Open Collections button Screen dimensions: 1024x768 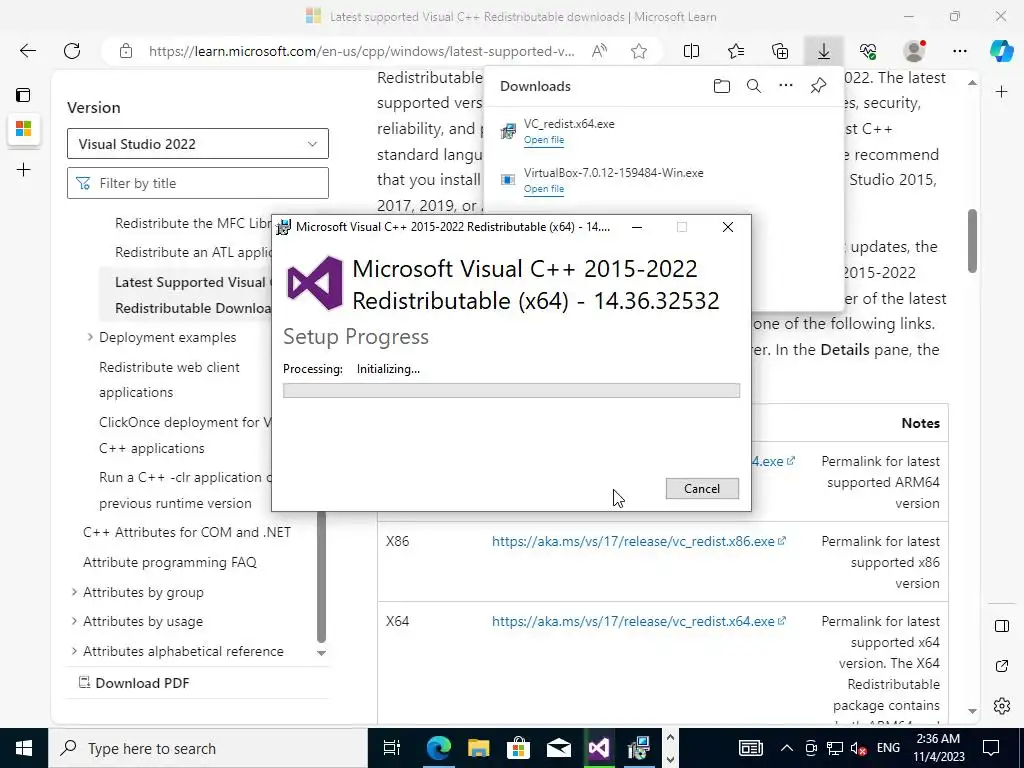[780, 51]
